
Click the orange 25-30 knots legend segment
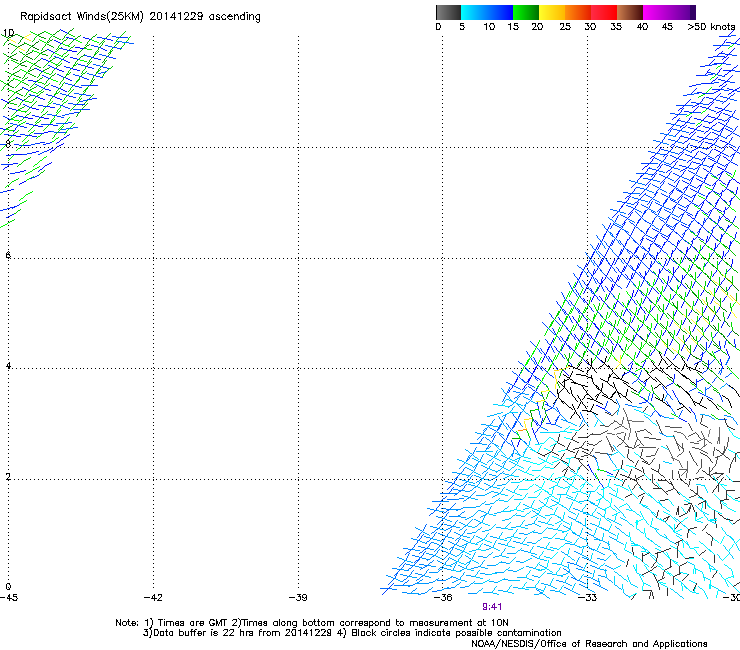tap(578, 12)
